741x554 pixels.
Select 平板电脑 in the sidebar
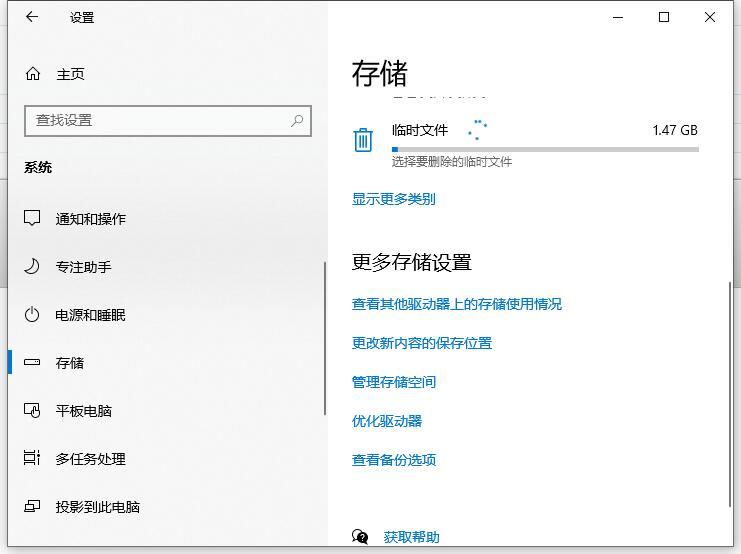(x=84, y=411)
